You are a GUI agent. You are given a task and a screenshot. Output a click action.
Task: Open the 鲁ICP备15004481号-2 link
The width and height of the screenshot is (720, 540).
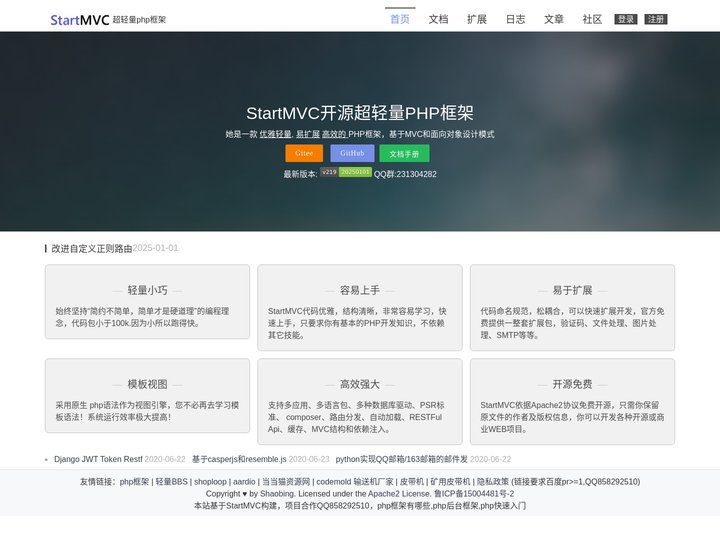[474, 494]
